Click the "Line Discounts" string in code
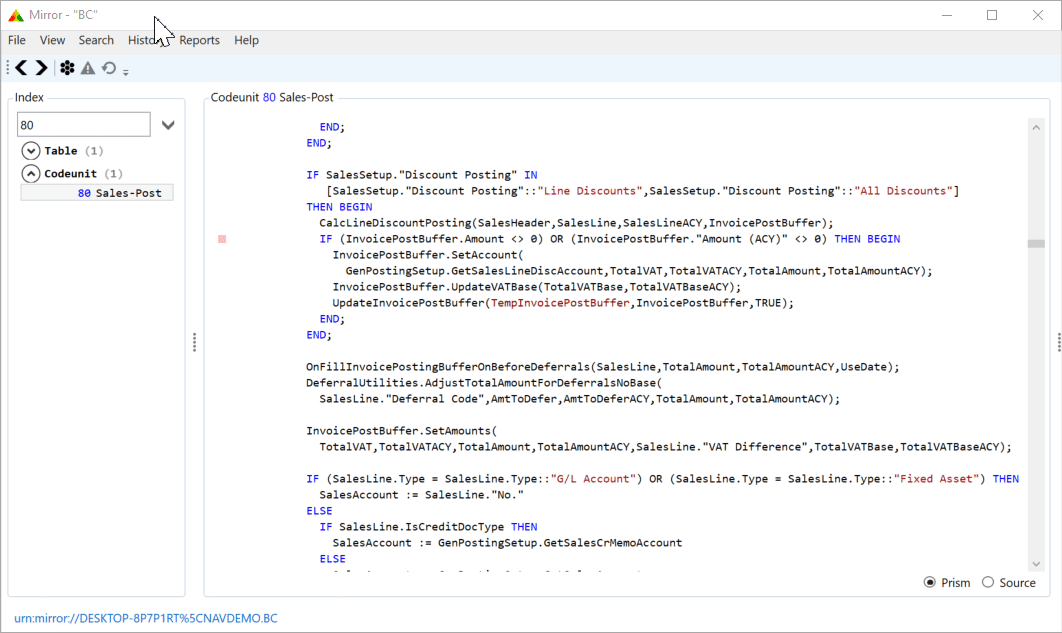 pyautogui.click(x=590, y=191)
